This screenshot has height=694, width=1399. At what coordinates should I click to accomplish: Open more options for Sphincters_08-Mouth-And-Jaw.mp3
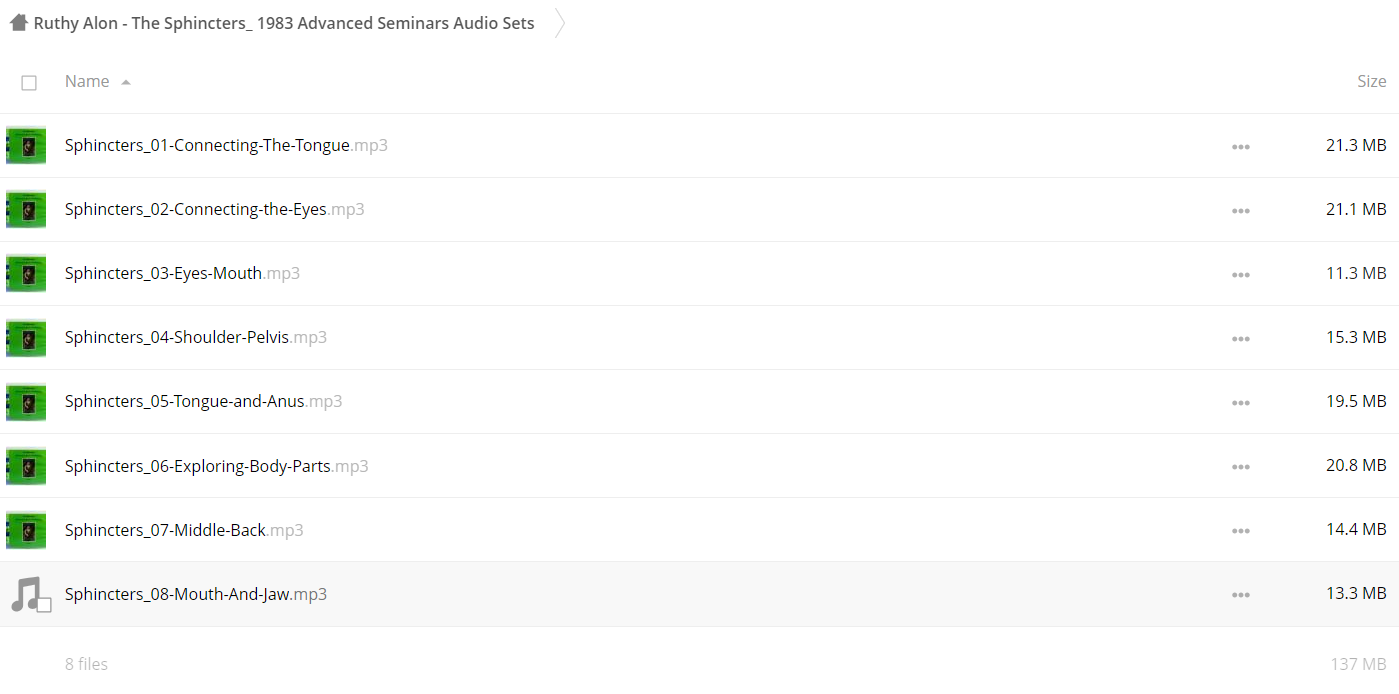pyautogui.click(x=1241, y=595)
